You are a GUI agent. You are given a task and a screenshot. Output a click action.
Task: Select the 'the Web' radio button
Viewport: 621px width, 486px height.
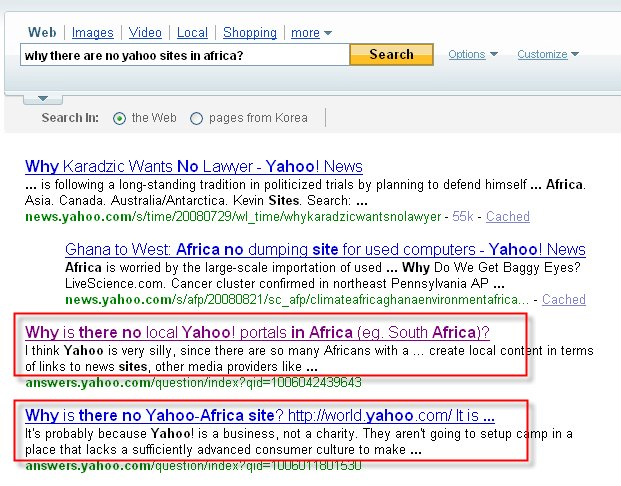[119, 118]
